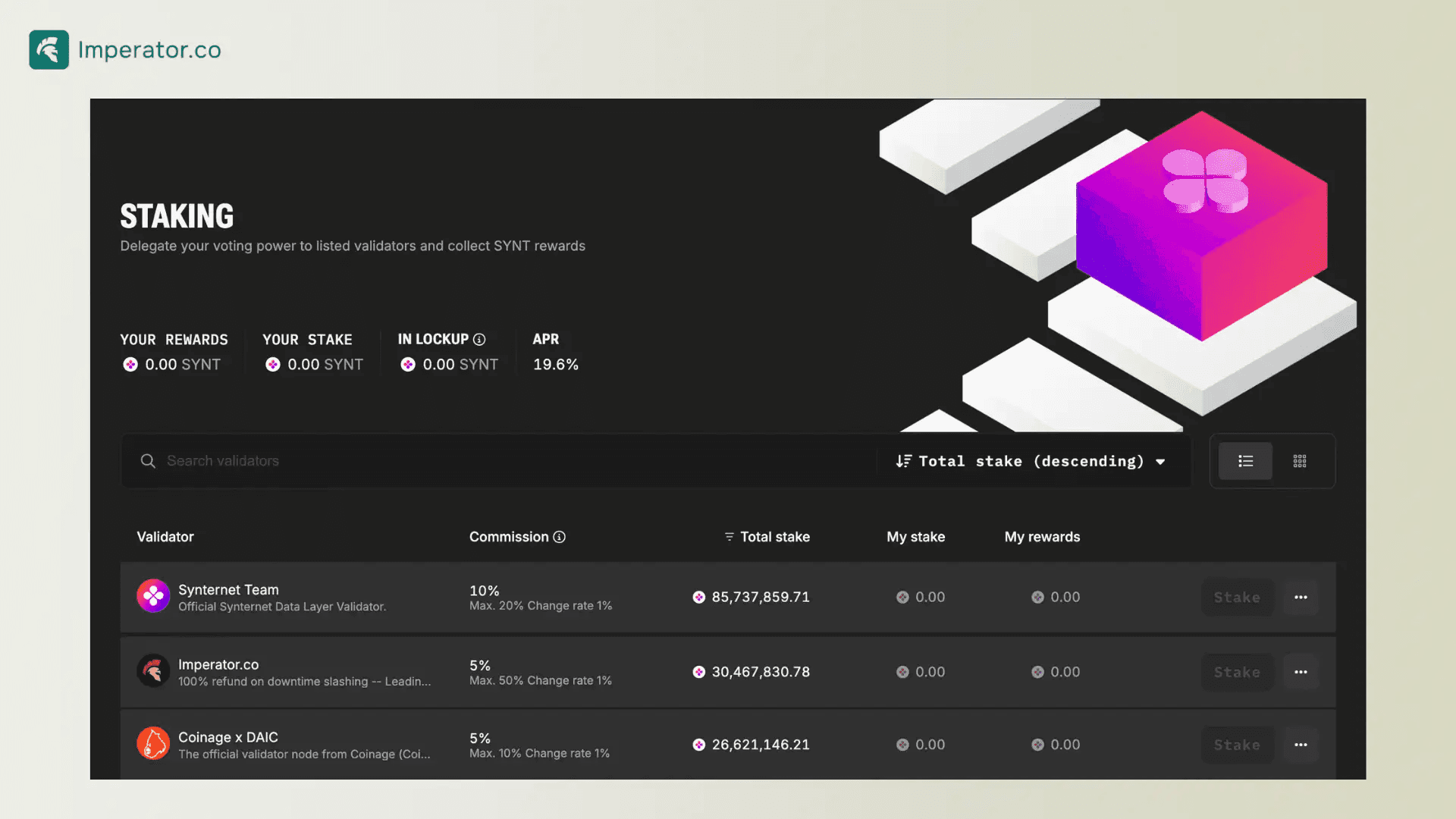Click the Your Rewards 0.00 SYNT value
1456x819 pixels.
click(x=183, y=365)
